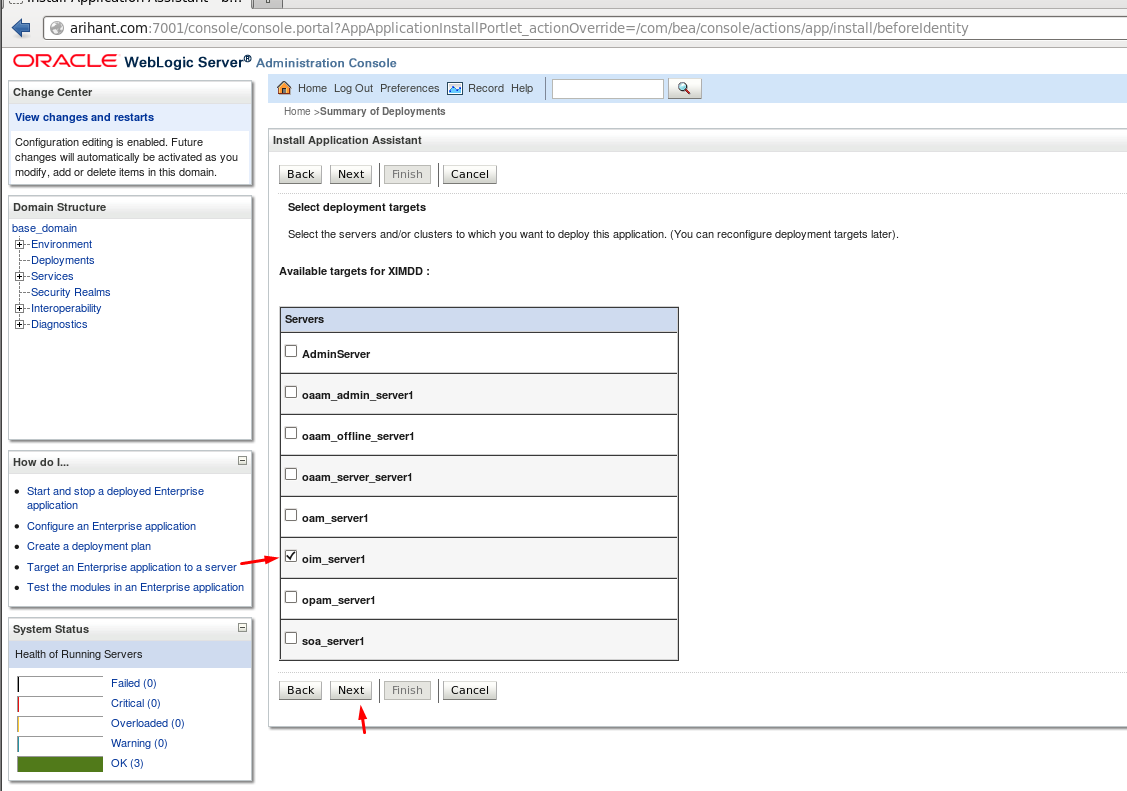Expand the Interoperability tree node
The image size is (1127, 791).
tap(19, 308)
